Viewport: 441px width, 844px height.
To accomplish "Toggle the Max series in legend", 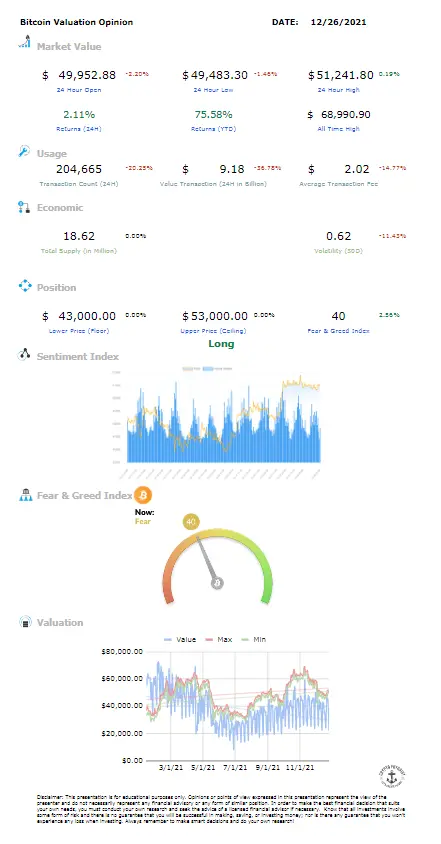I will pyautogui.click(x=218, y=639).
